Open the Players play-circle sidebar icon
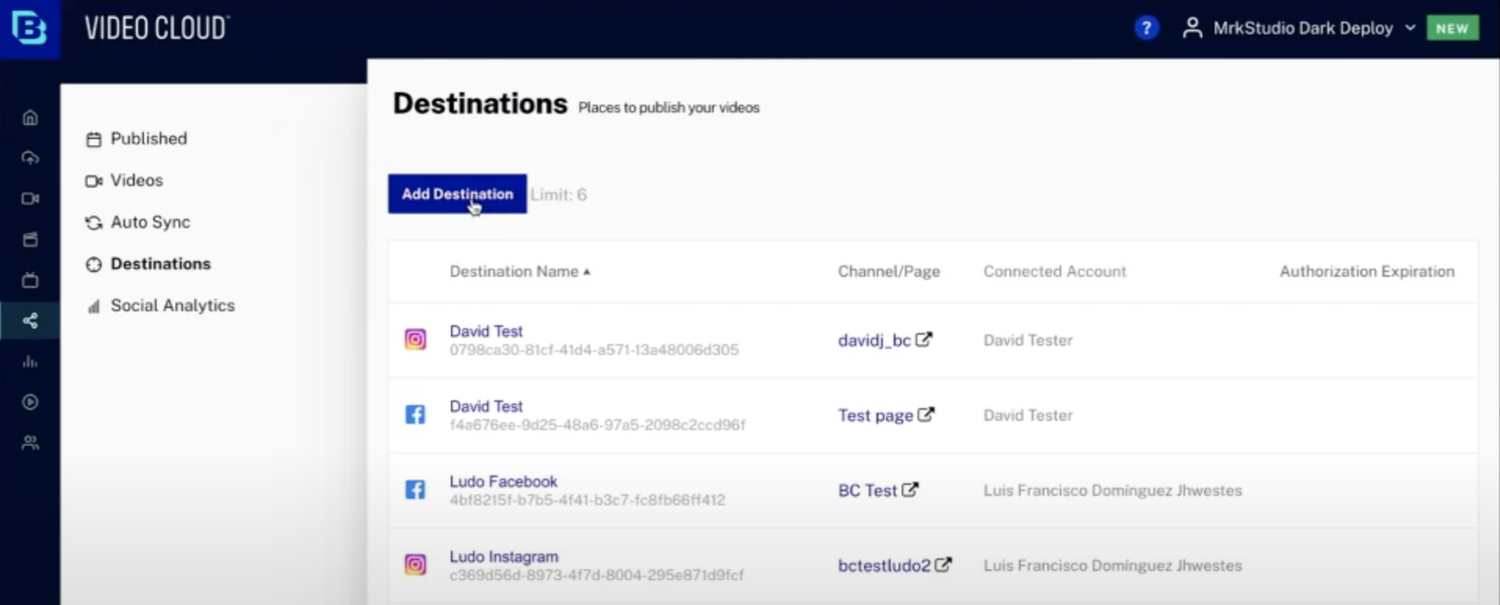The height and width of the screenshot is (605, 1500). [30, 402]
